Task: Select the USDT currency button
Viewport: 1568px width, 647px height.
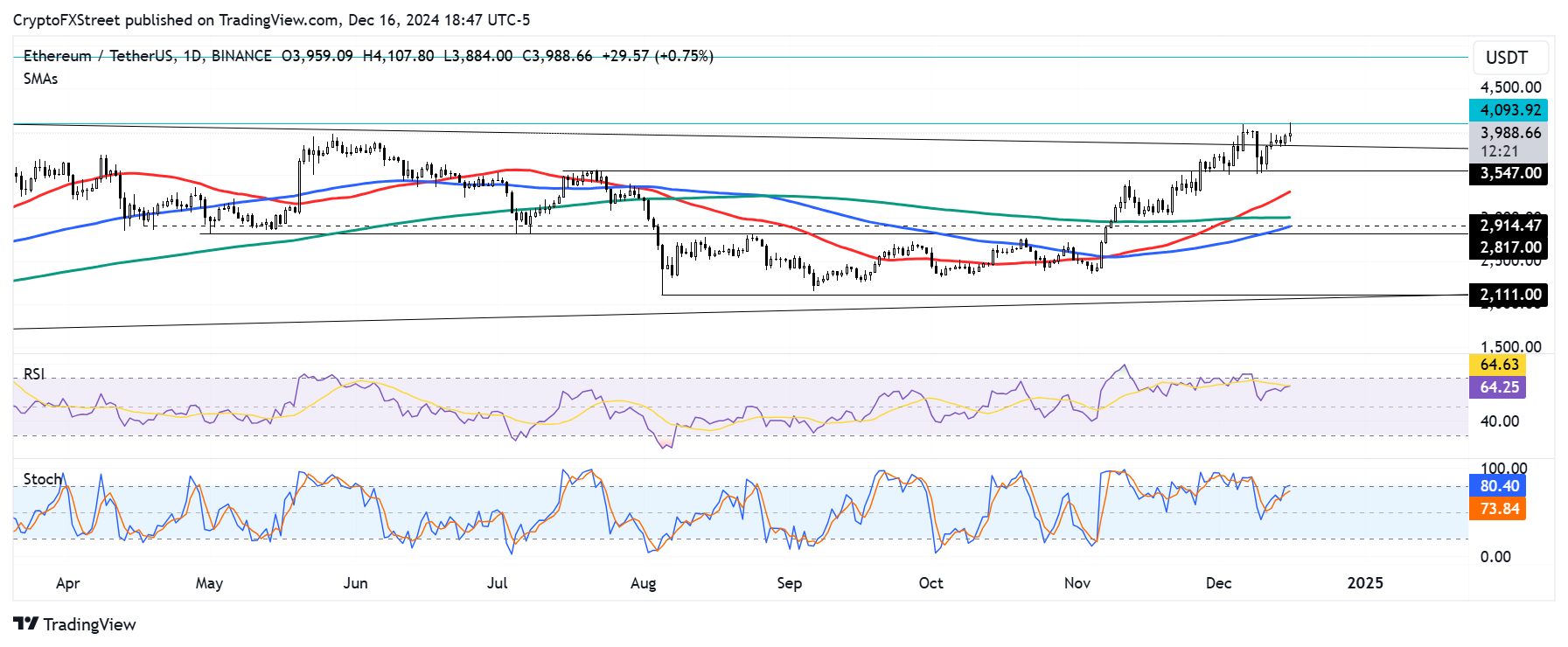Action: pyautogui.click(x=1510, y=58)
